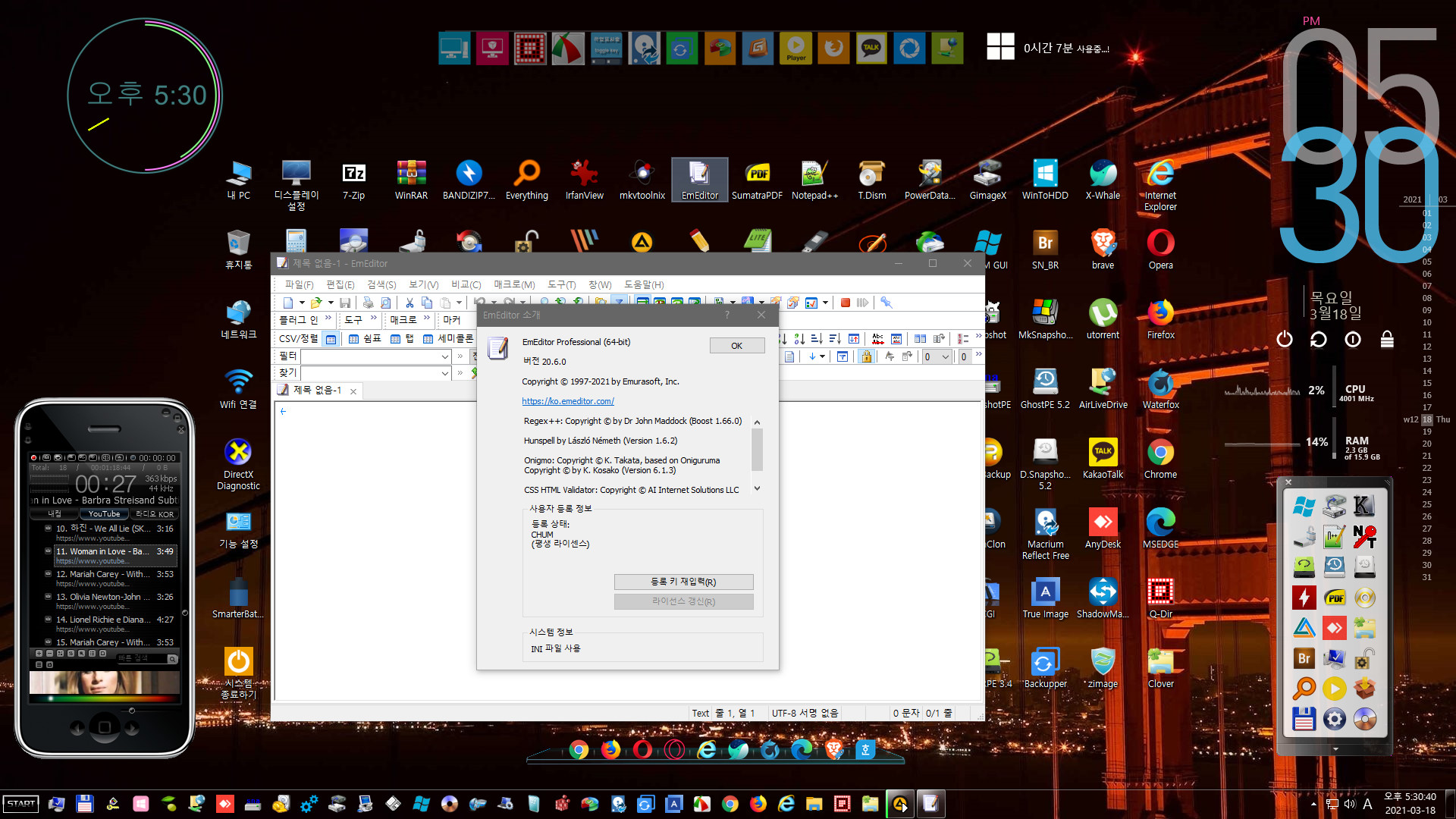The height and width of the screenshot is (819, 1456).
Task: Open the Notepad++ desktop icon
Action: tap(814, 180)
